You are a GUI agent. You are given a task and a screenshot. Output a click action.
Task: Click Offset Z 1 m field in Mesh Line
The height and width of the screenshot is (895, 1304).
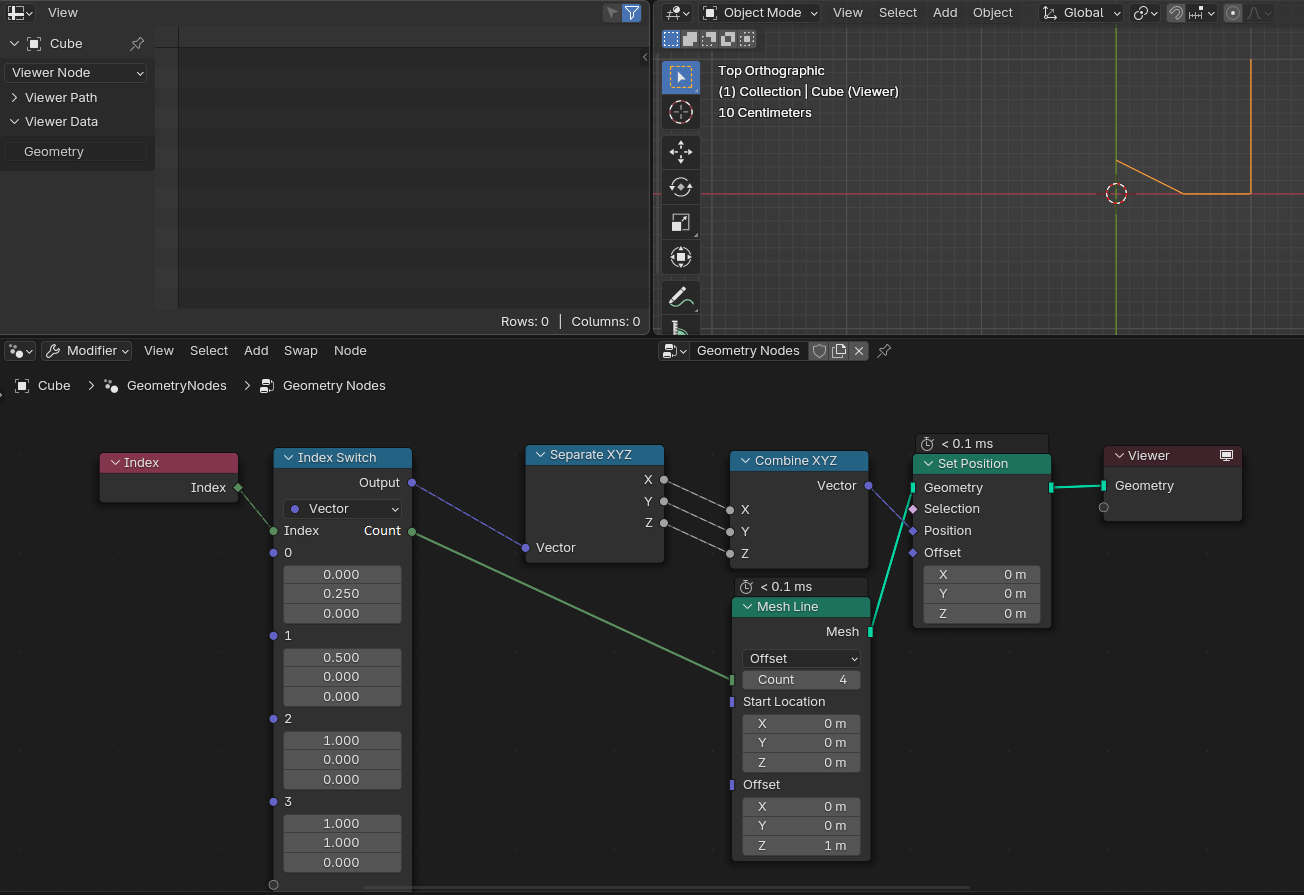(801, 846)
